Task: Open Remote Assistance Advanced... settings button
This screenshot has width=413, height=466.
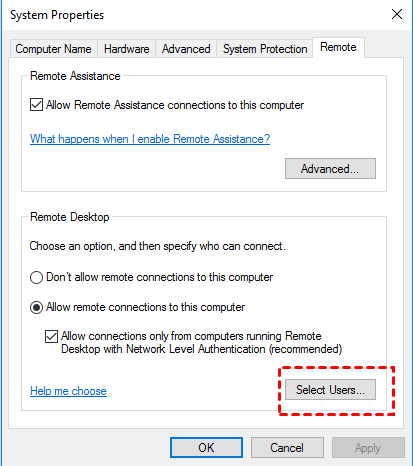Action: (330, 169)
